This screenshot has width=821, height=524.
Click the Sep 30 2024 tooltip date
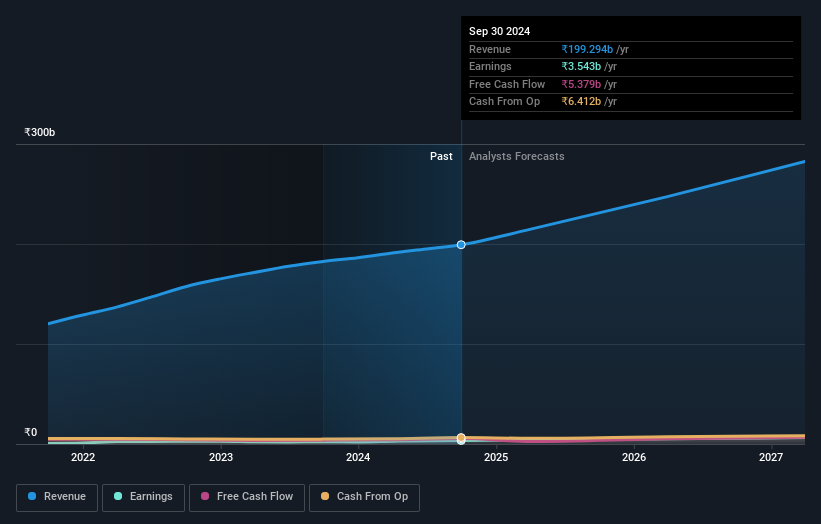click(x=499, y=31)
